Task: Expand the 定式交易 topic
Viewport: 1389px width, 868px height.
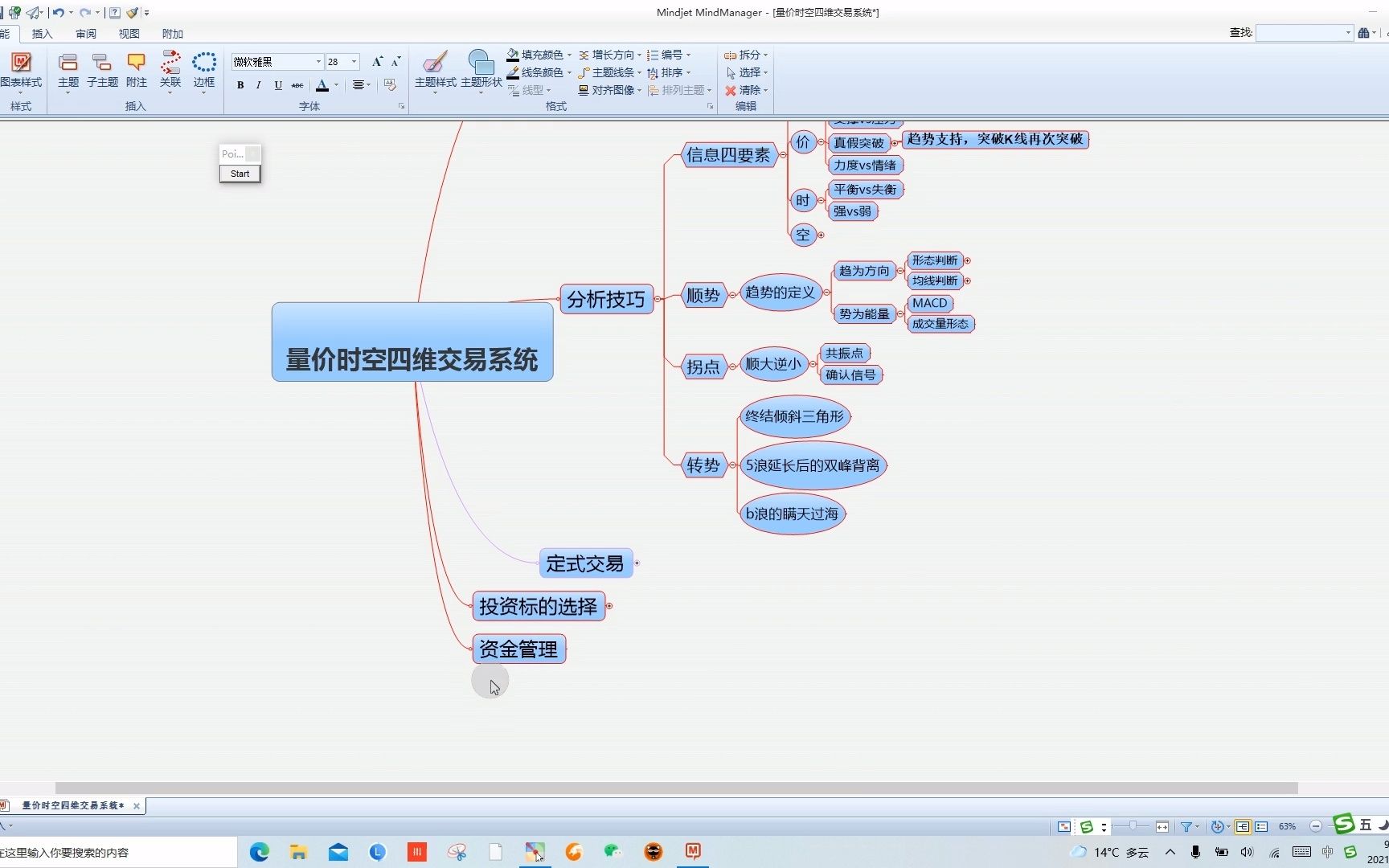Action: 637,563
